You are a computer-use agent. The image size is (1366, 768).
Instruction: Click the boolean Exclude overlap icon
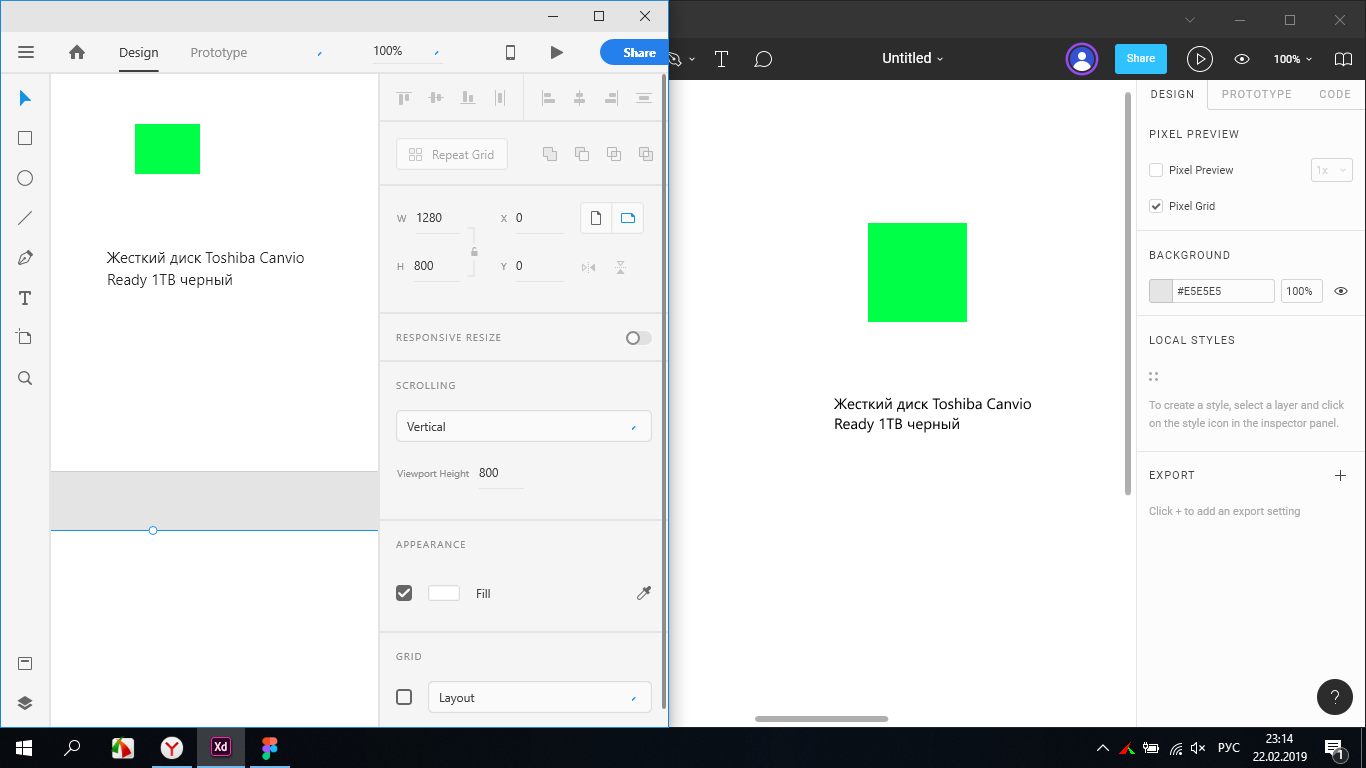click(646, 154)
